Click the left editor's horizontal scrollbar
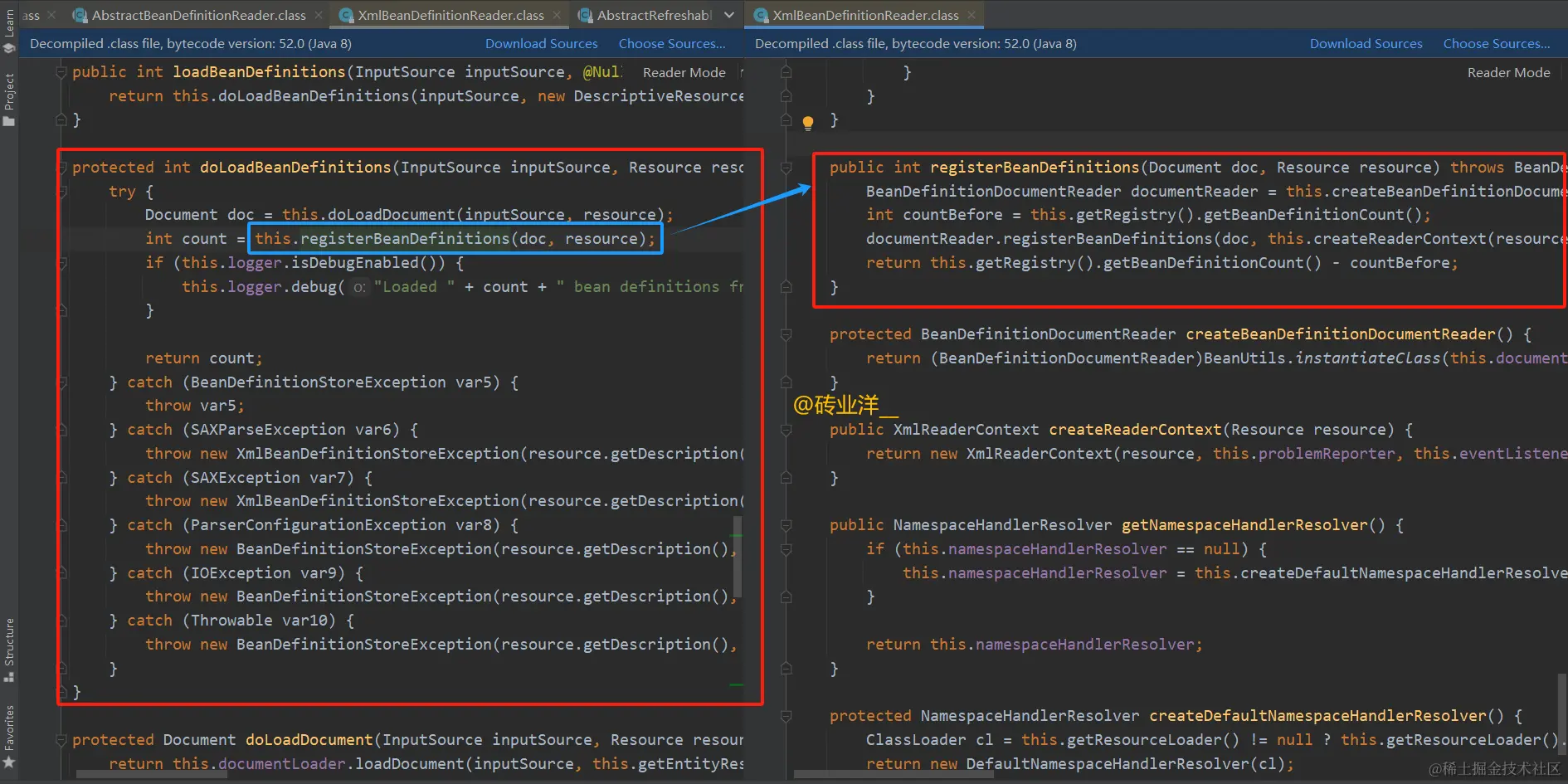Screen dimensions: 1568x784 tap(152, 775)
